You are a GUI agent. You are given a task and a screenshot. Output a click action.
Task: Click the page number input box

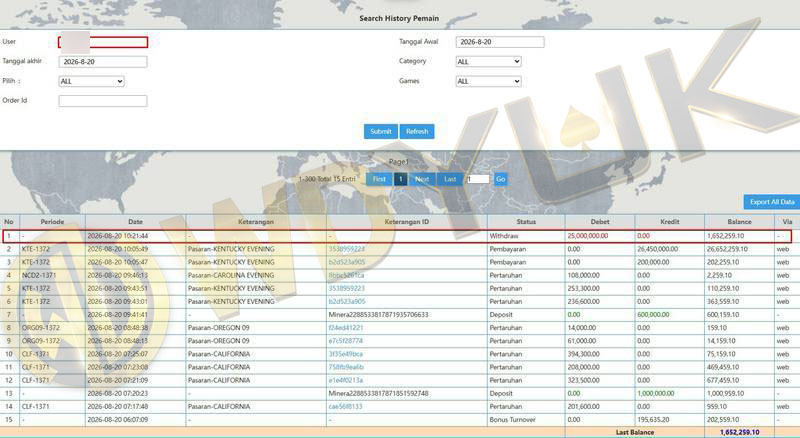pos(478,179)
